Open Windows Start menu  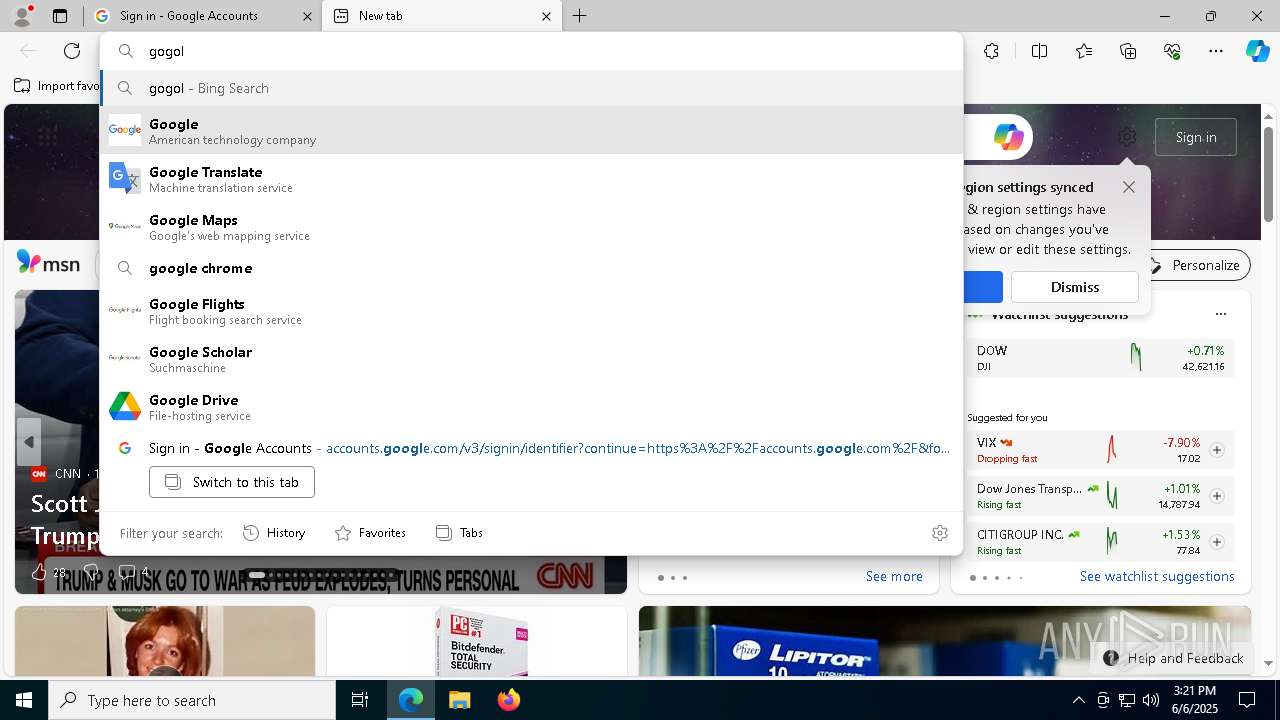click(24, 700)
